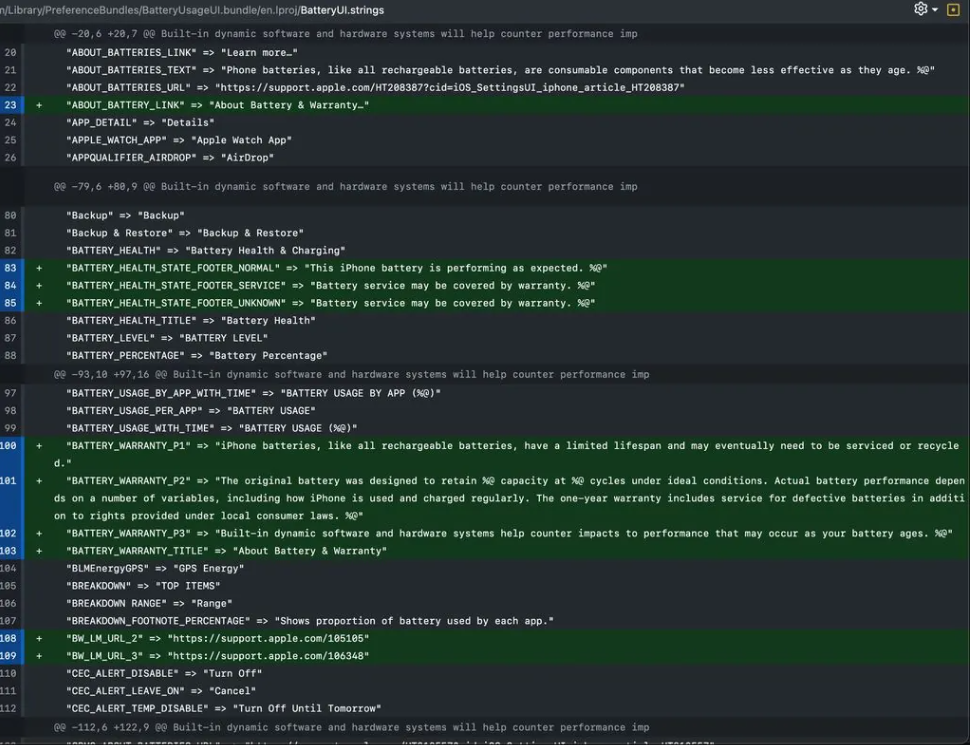This screenshot has height=745, width=970.
Task: Click the support.apple.com/106348 URL text
Action: pos(268,656)
